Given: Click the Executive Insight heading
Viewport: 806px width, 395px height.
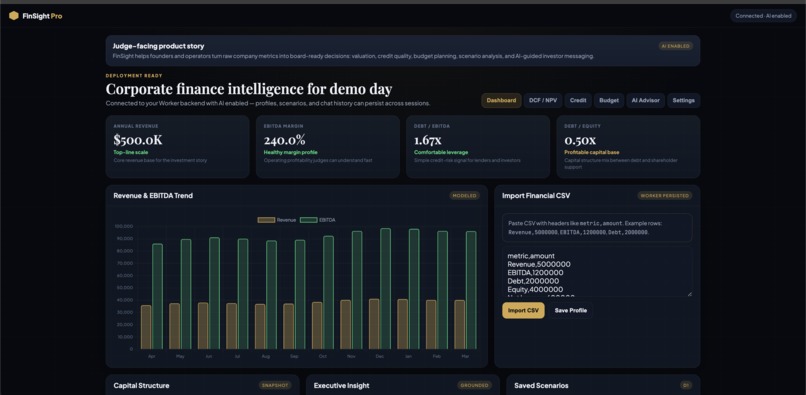Looking at the screenshot, I should coord(341,385).
